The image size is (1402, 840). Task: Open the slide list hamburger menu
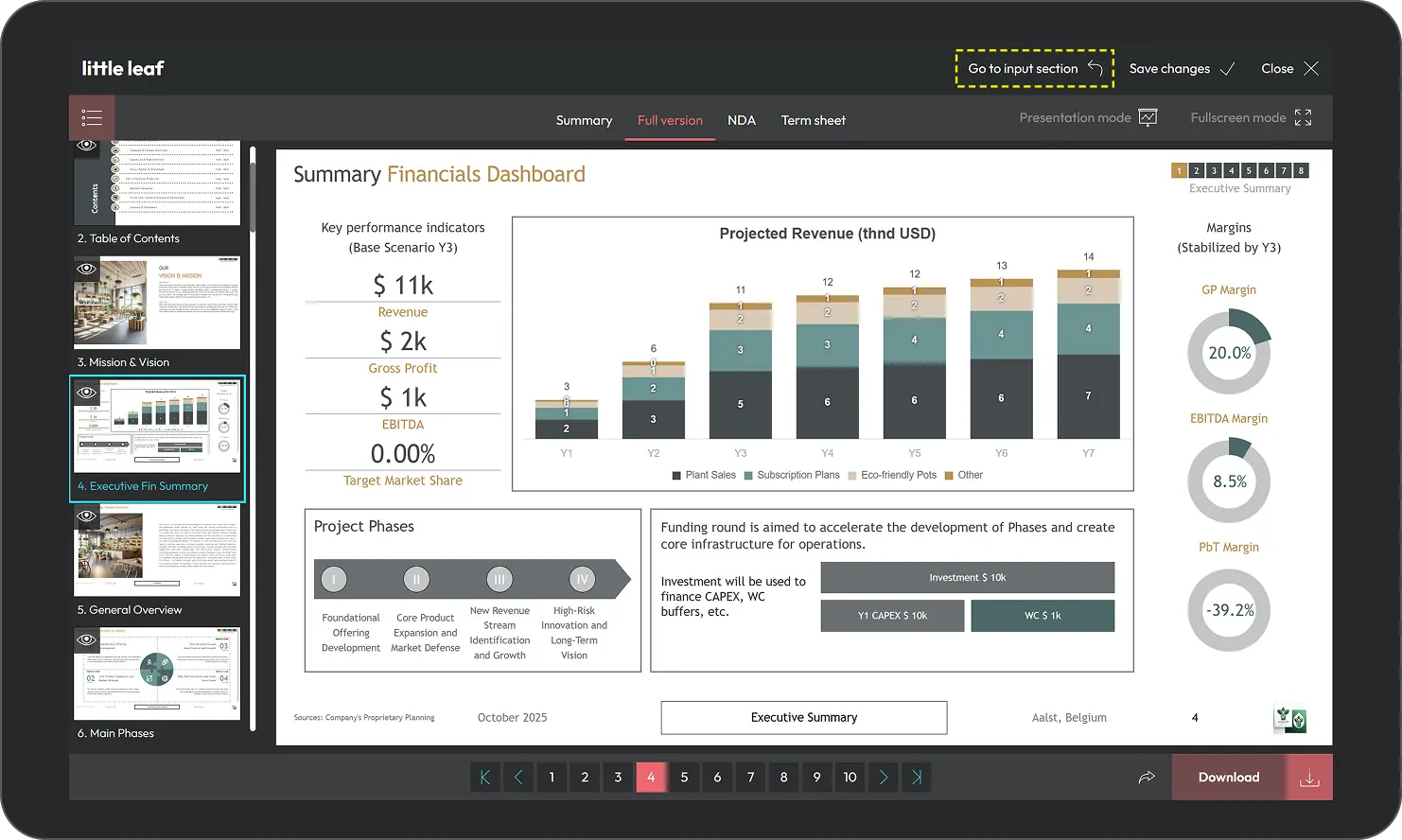point(92,118)
